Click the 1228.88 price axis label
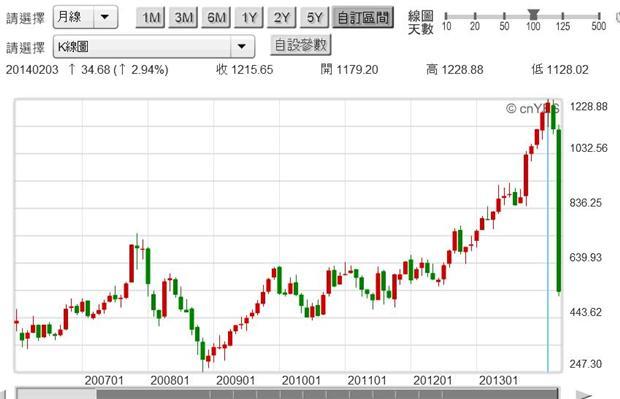 (x=588, y=106)
